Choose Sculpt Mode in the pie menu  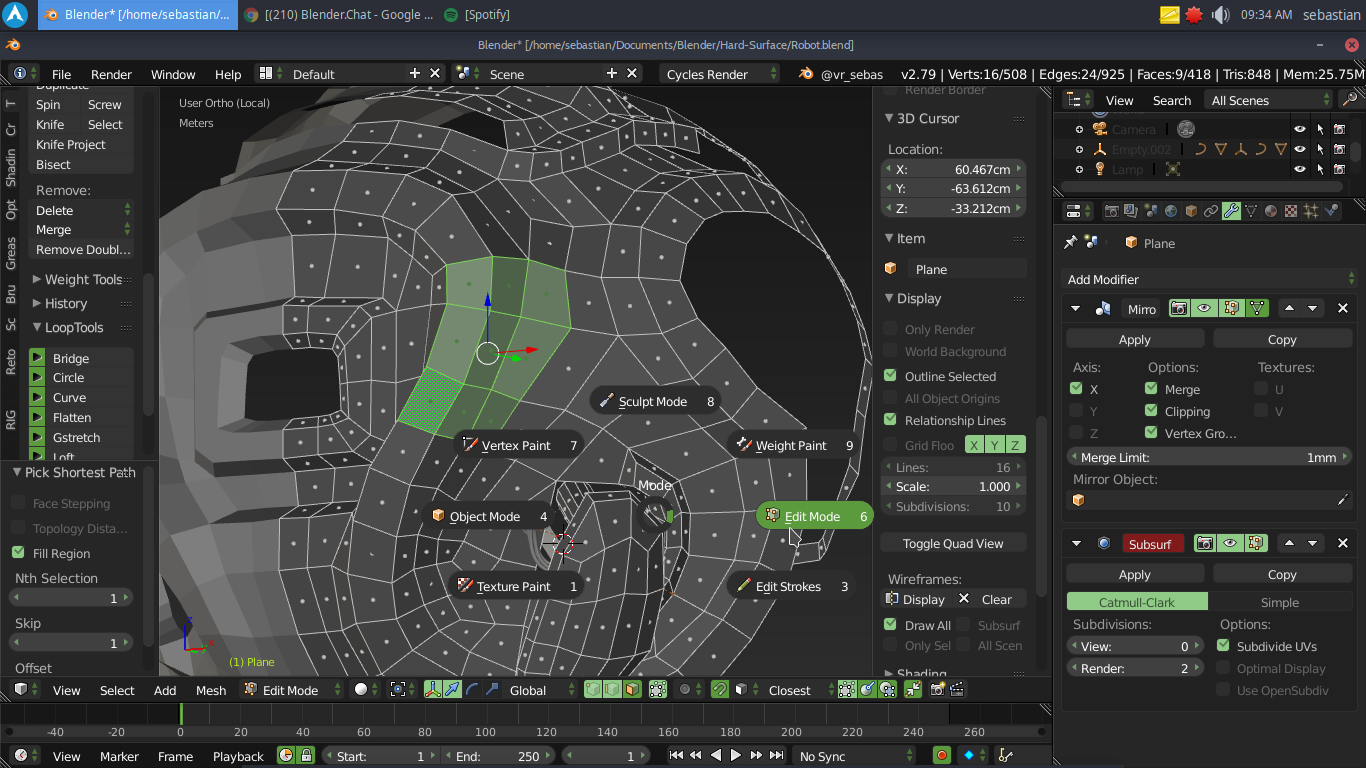click(x=656, y=402)
